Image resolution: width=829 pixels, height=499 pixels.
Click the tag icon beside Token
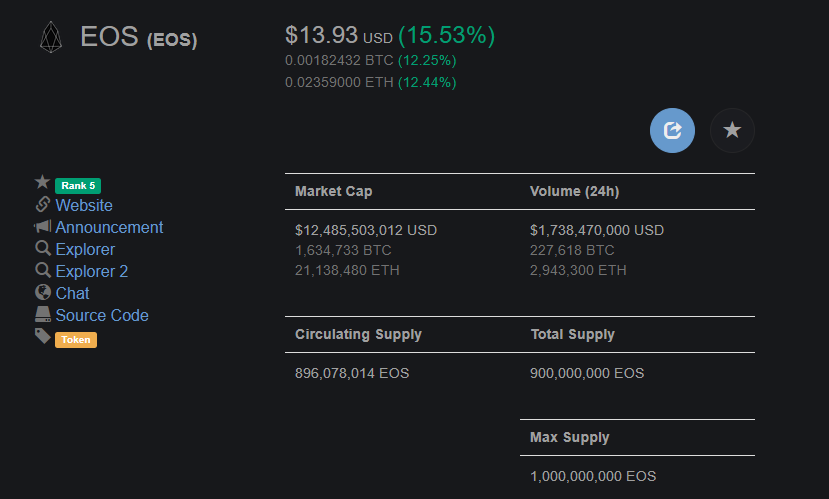43,336
